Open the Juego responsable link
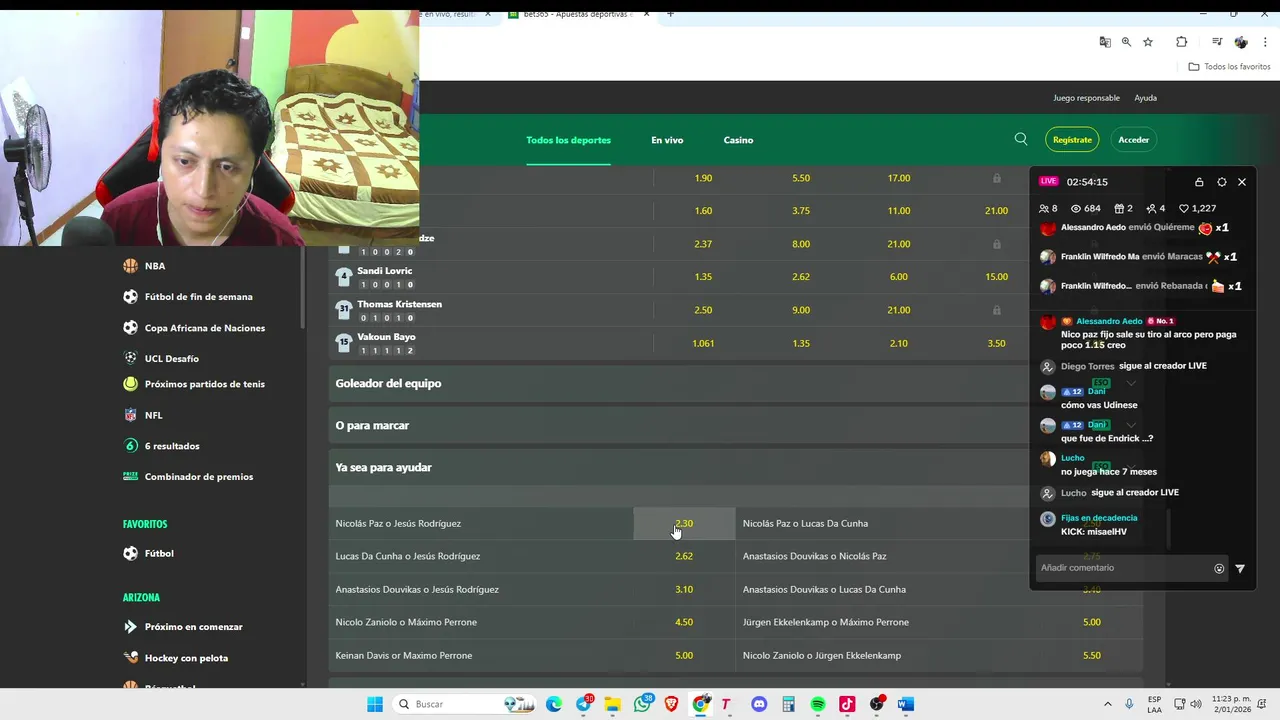This screenshot has width=1280, height=720. (1086, 98)
